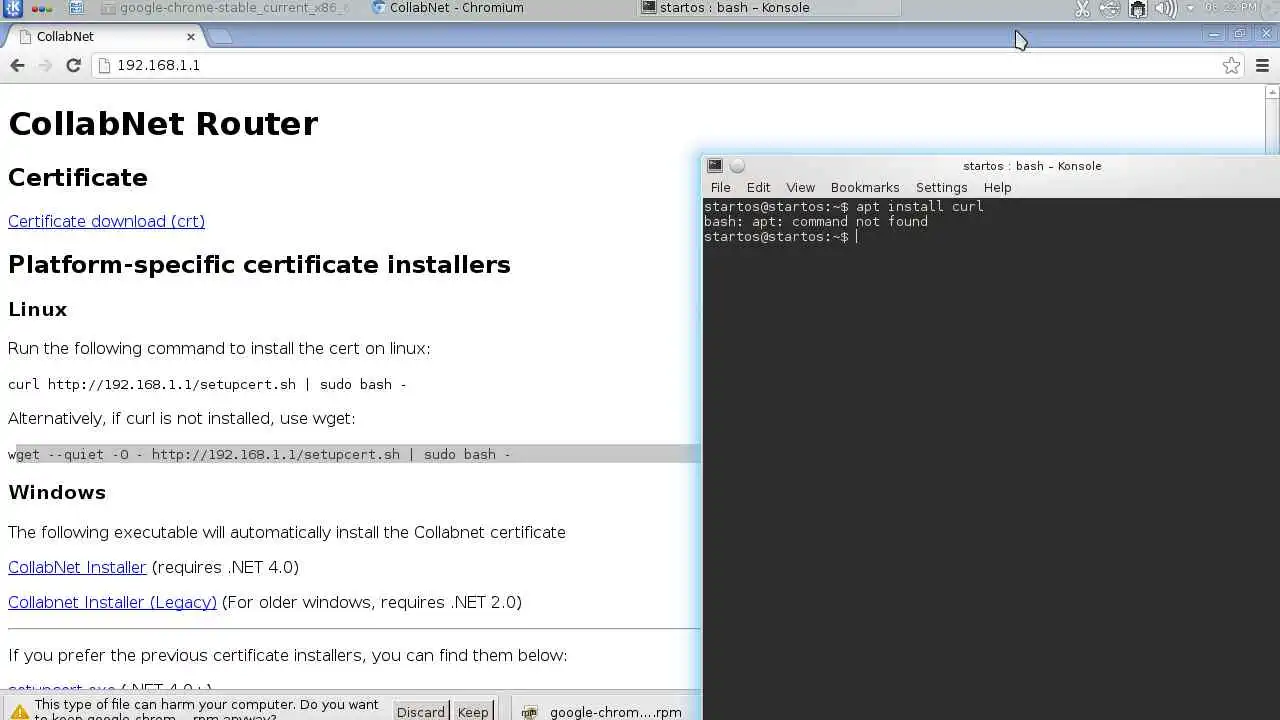Click the Konsole window menu icon
Screen dimensions: 1280x720
tap(714, 166)
